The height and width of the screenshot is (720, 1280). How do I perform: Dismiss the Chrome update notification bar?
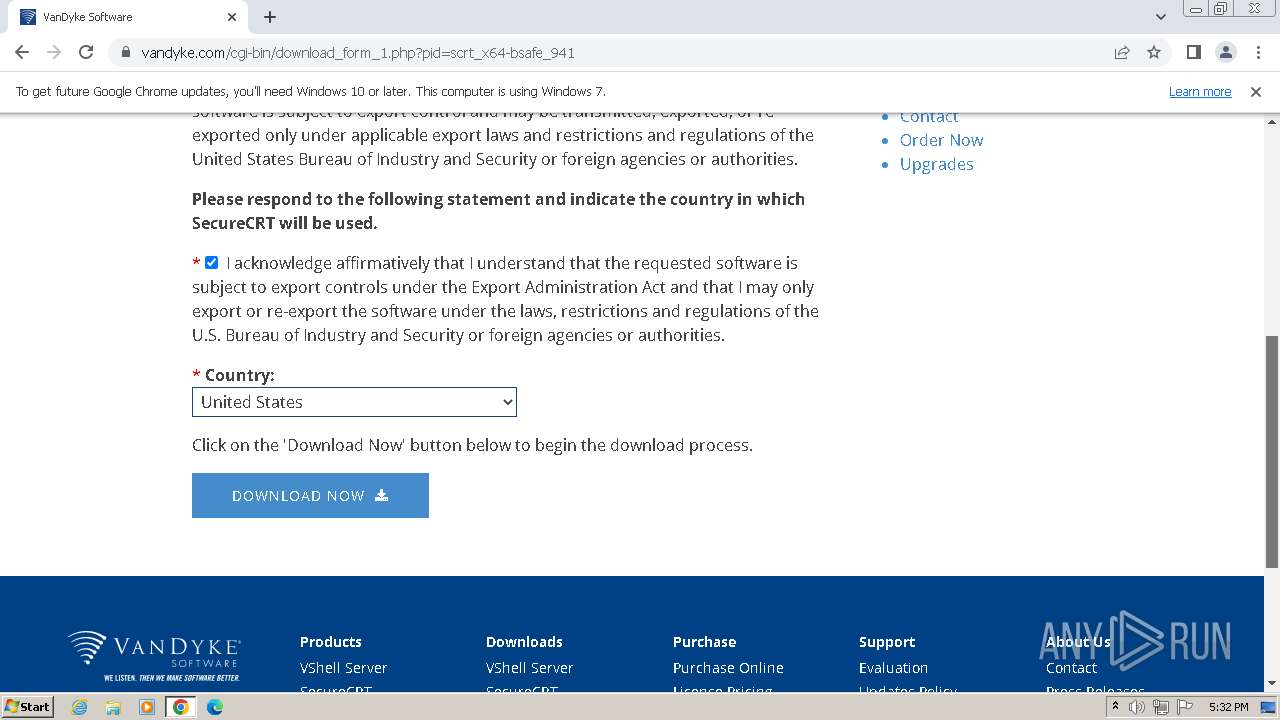1256,92
